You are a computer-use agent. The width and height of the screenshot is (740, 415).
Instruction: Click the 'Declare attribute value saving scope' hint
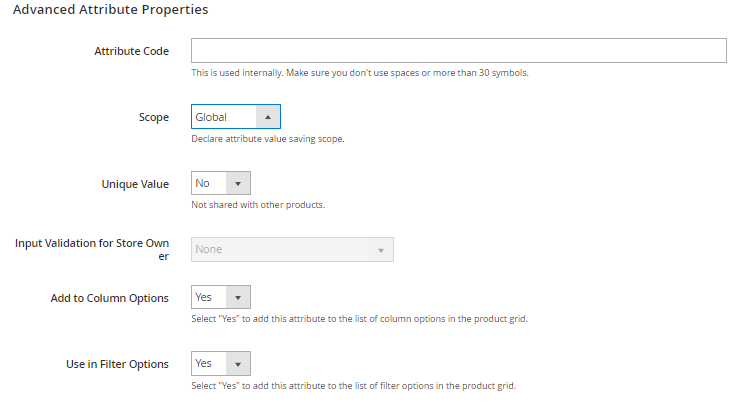pos(267,139)
